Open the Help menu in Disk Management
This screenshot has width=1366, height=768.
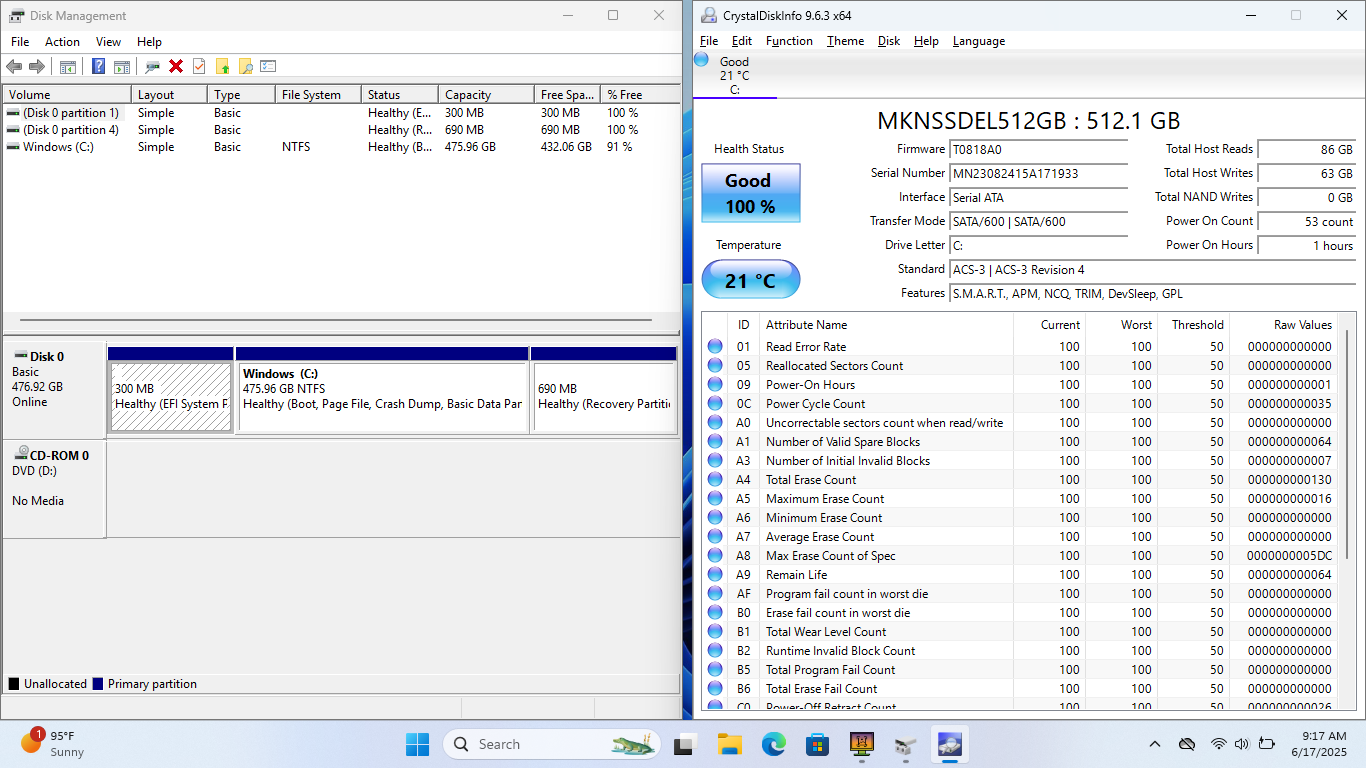tap(149, 42)
